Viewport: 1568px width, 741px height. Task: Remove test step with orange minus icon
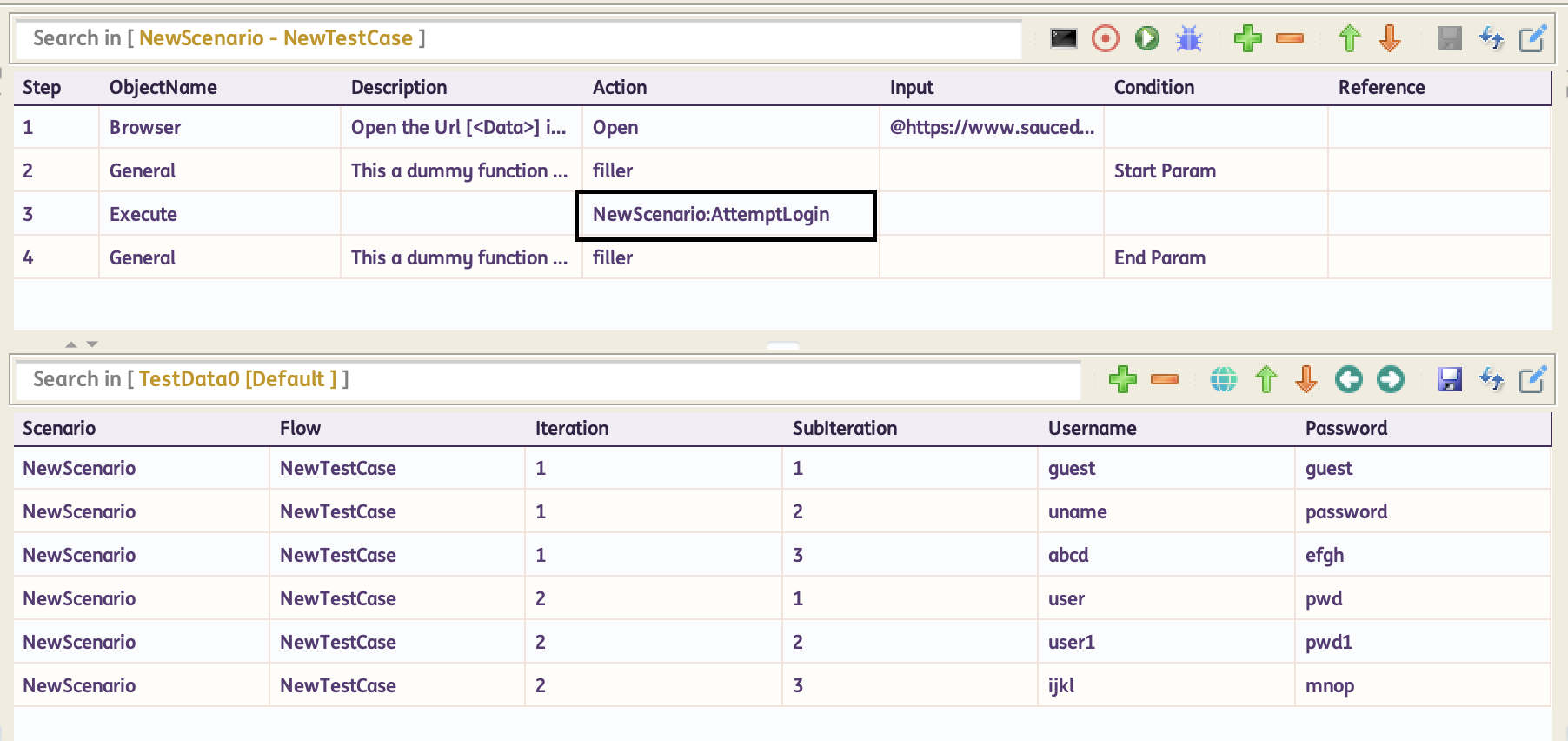[1290, 38]
